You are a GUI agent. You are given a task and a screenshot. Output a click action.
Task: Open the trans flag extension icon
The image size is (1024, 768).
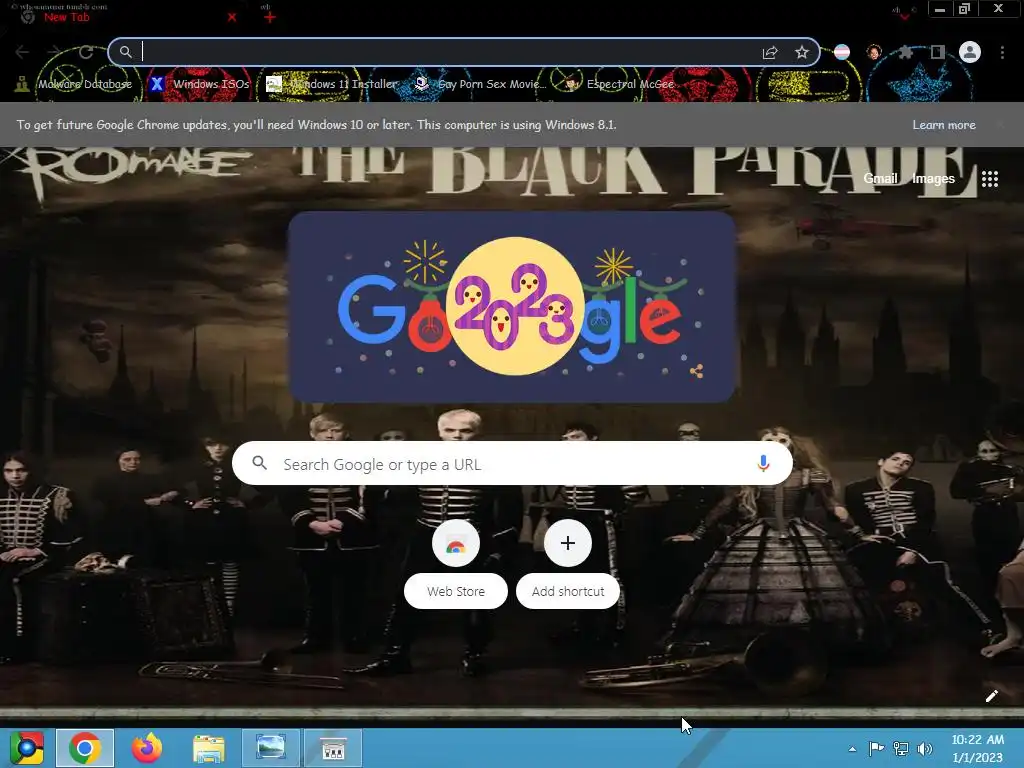[x=842, y=52]
